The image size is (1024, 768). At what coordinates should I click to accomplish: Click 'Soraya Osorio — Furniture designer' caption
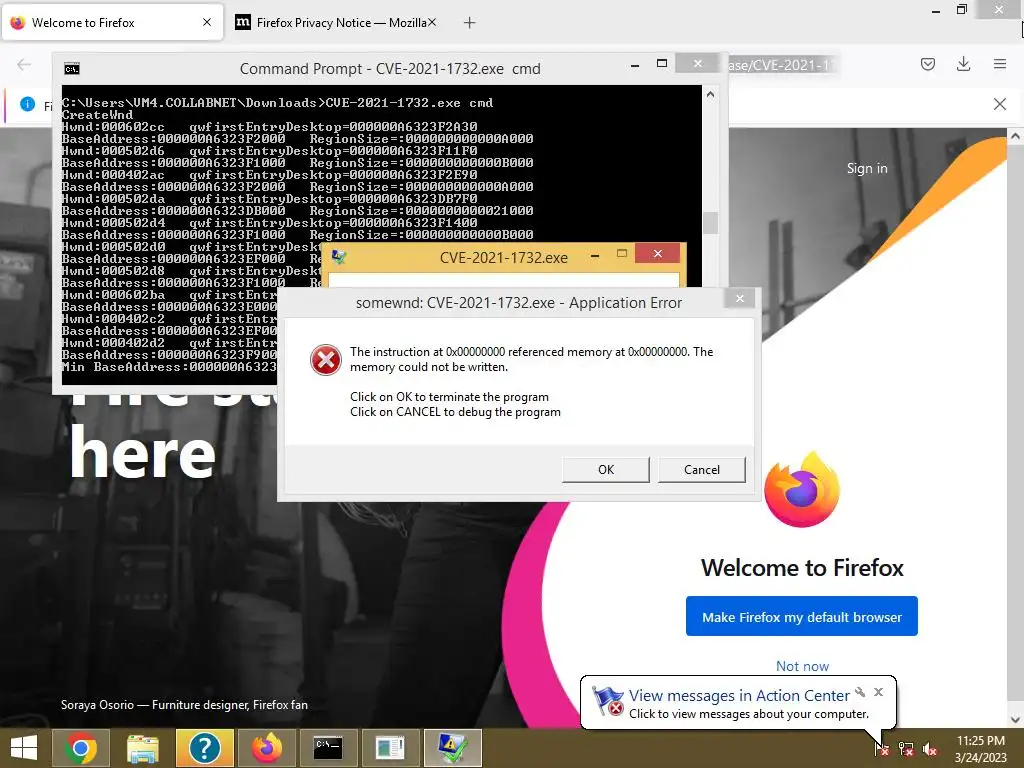(x=184, y=705)
